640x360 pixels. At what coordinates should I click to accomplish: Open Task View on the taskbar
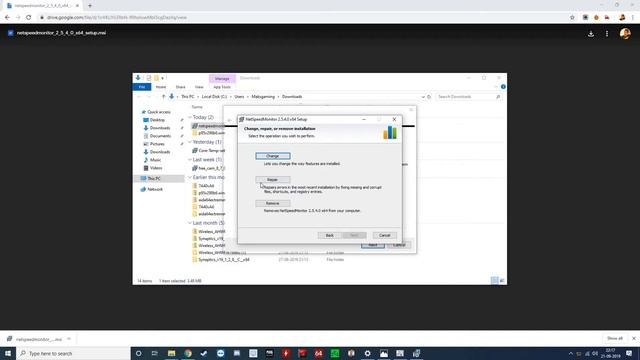155,353
